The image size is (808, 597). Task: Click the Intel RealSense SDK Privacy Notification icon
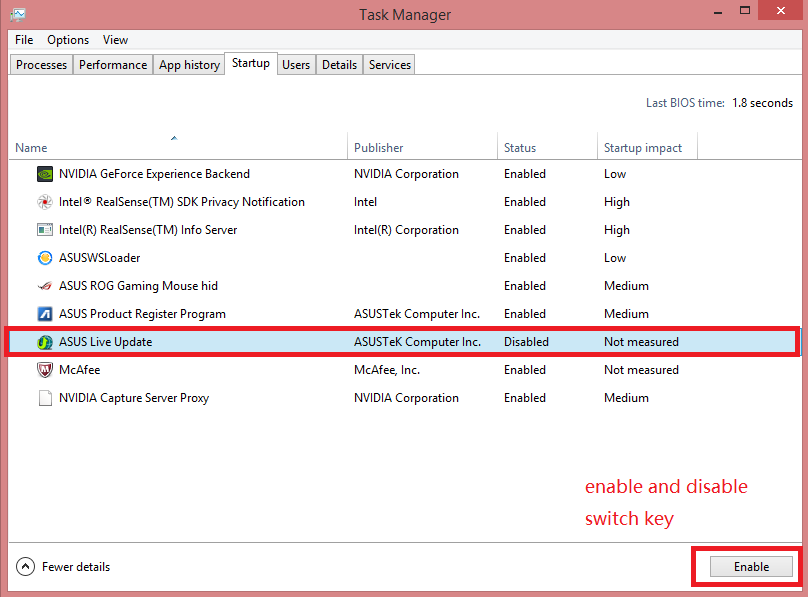(x=45, y=202)
